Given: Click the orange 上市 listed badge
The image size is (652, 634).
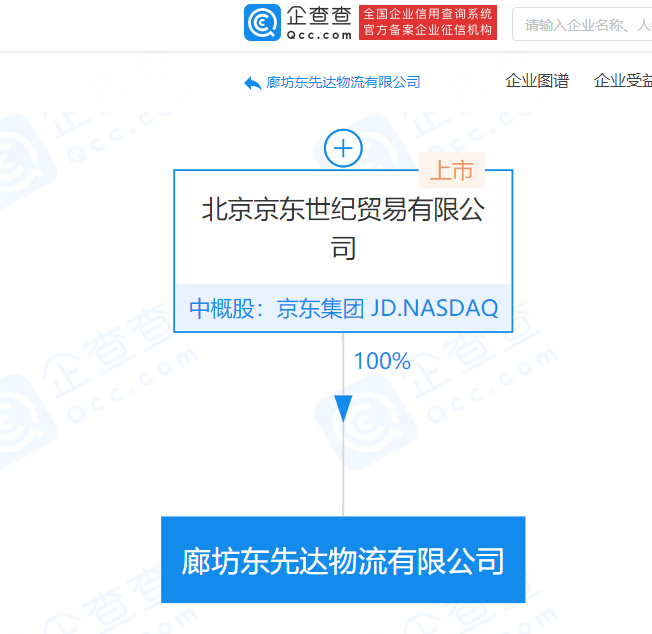Looking at the screenshot, I should [x=452, y=170].
